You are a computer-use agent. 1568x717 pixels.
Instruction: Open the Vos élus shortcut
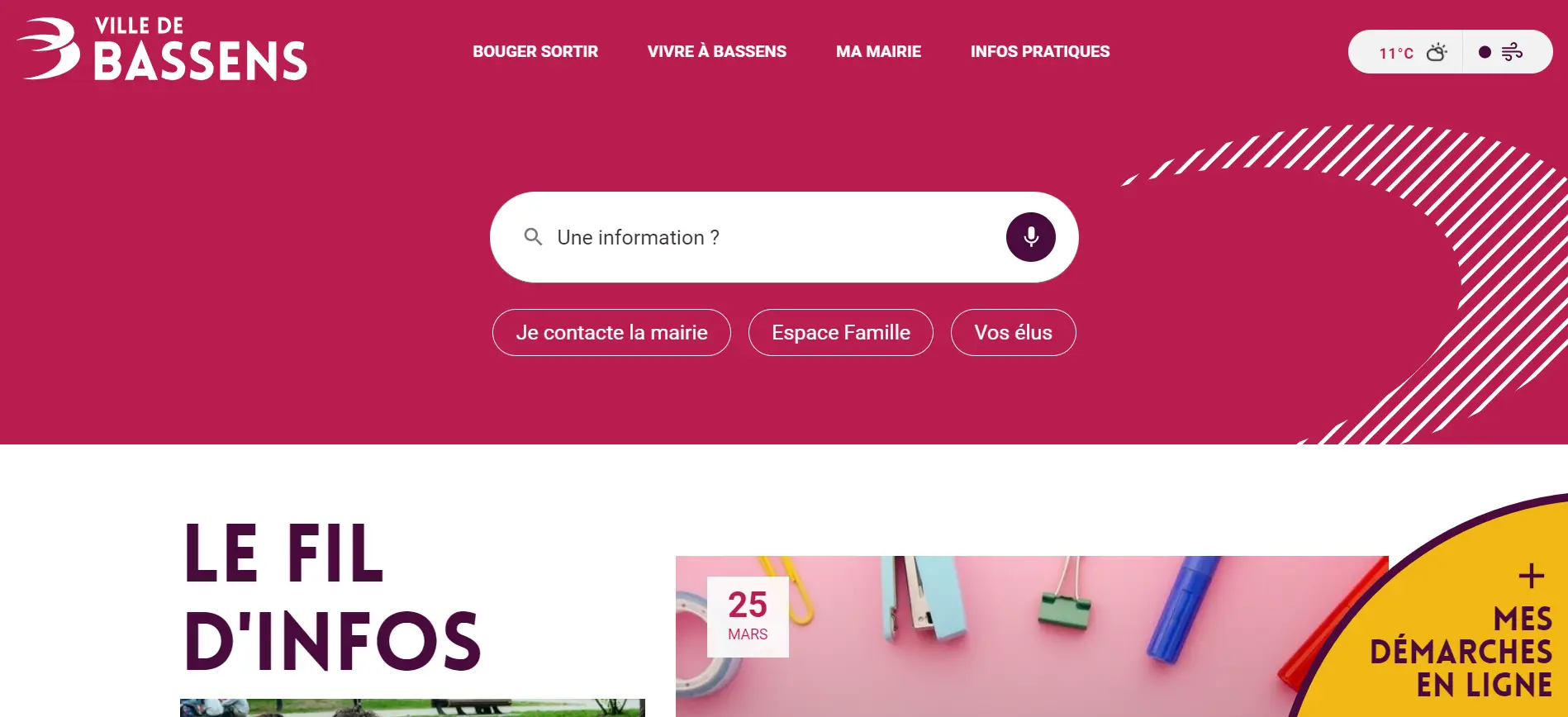pos(1013,332)
